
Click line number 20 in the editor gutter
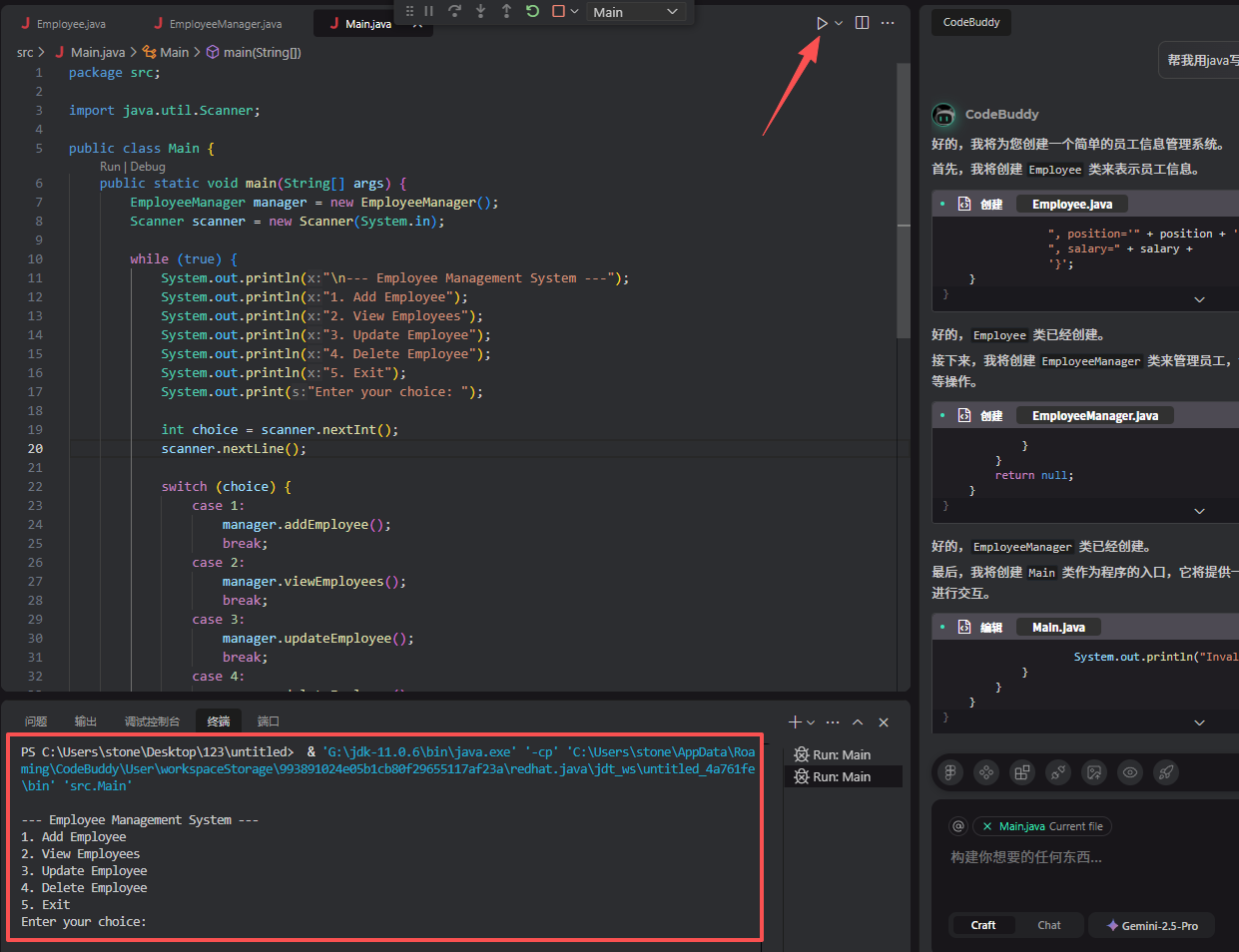[35, 448]
